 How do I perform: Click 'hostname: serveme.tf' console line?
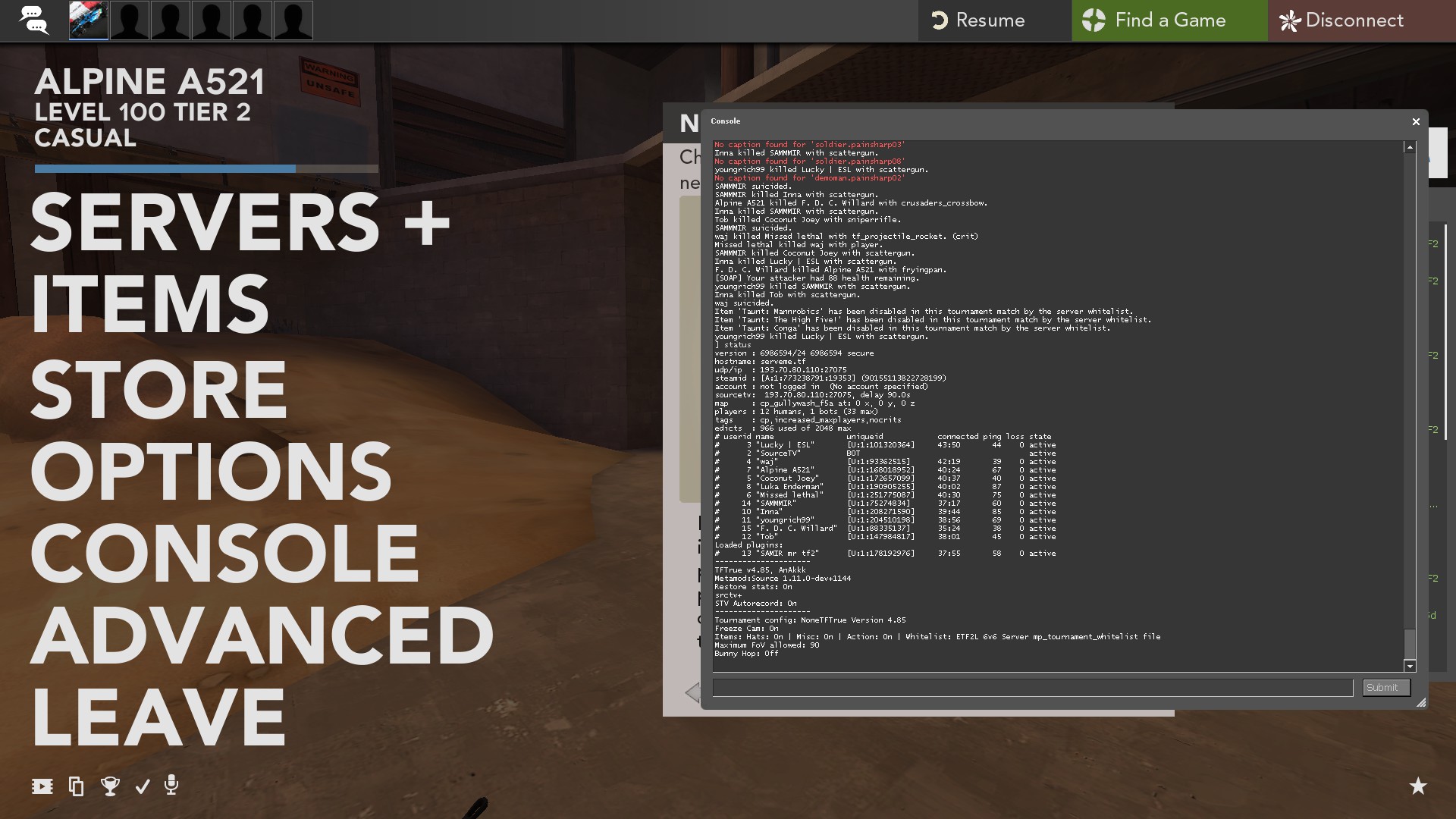[760, 362]
